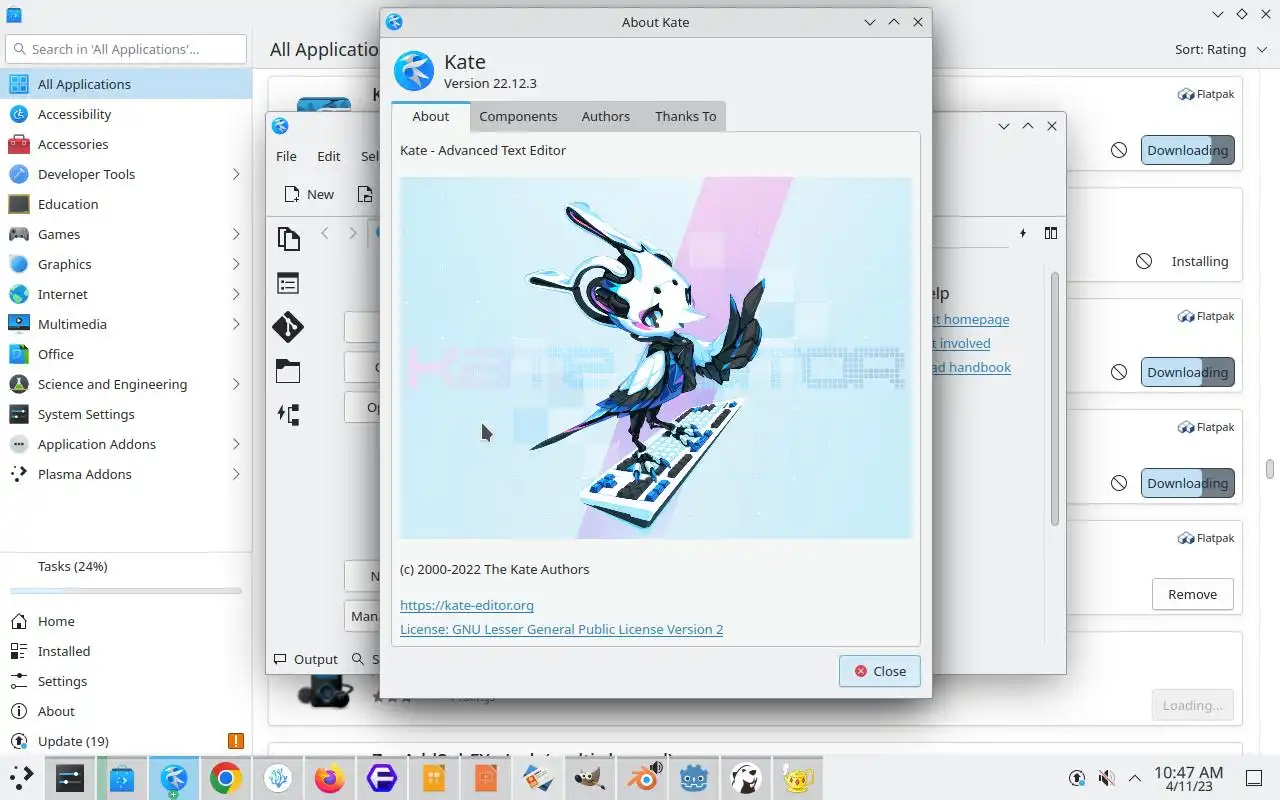1280x800 pixels.
Task: Click the muted volume tray icon
Action: (x=1106, y=777)
